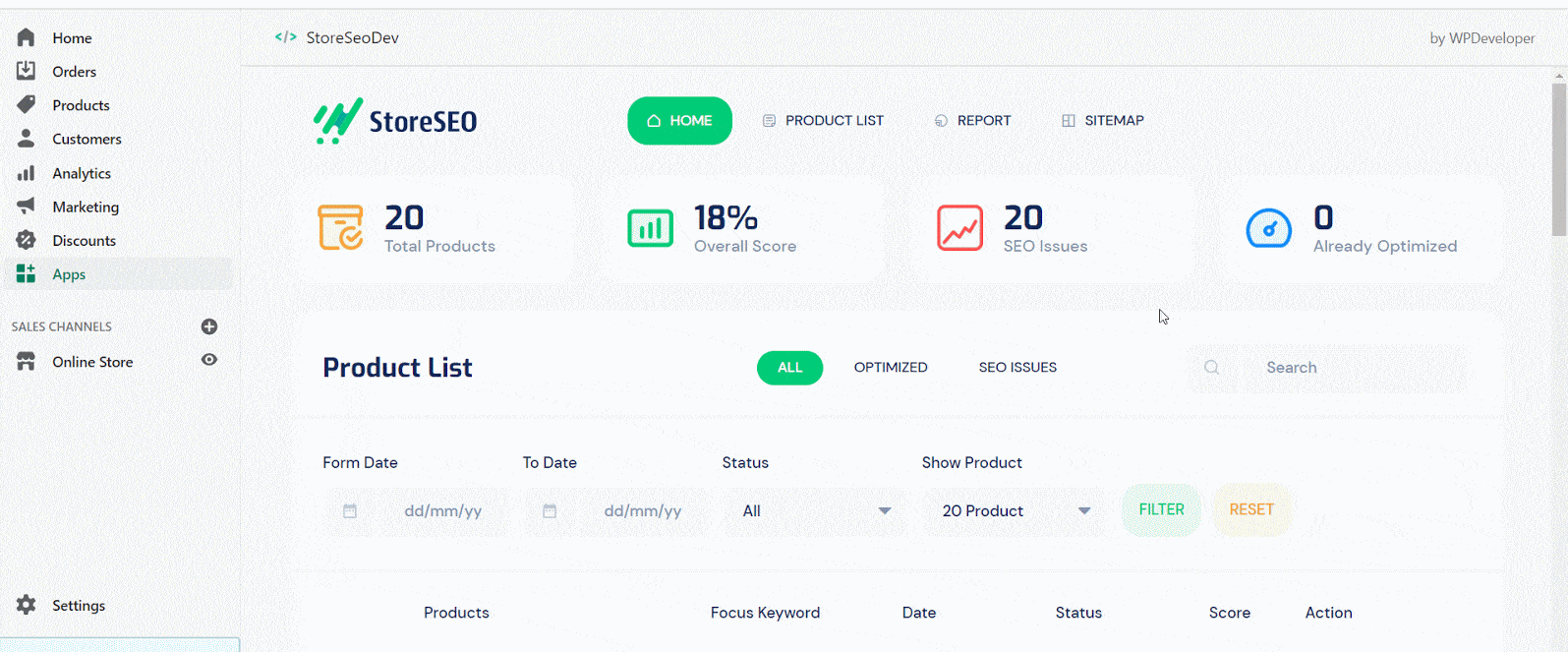Click the Overall Score green chart icon
The width and height of the screenshot is (1568, 652).
coord(650,228)
